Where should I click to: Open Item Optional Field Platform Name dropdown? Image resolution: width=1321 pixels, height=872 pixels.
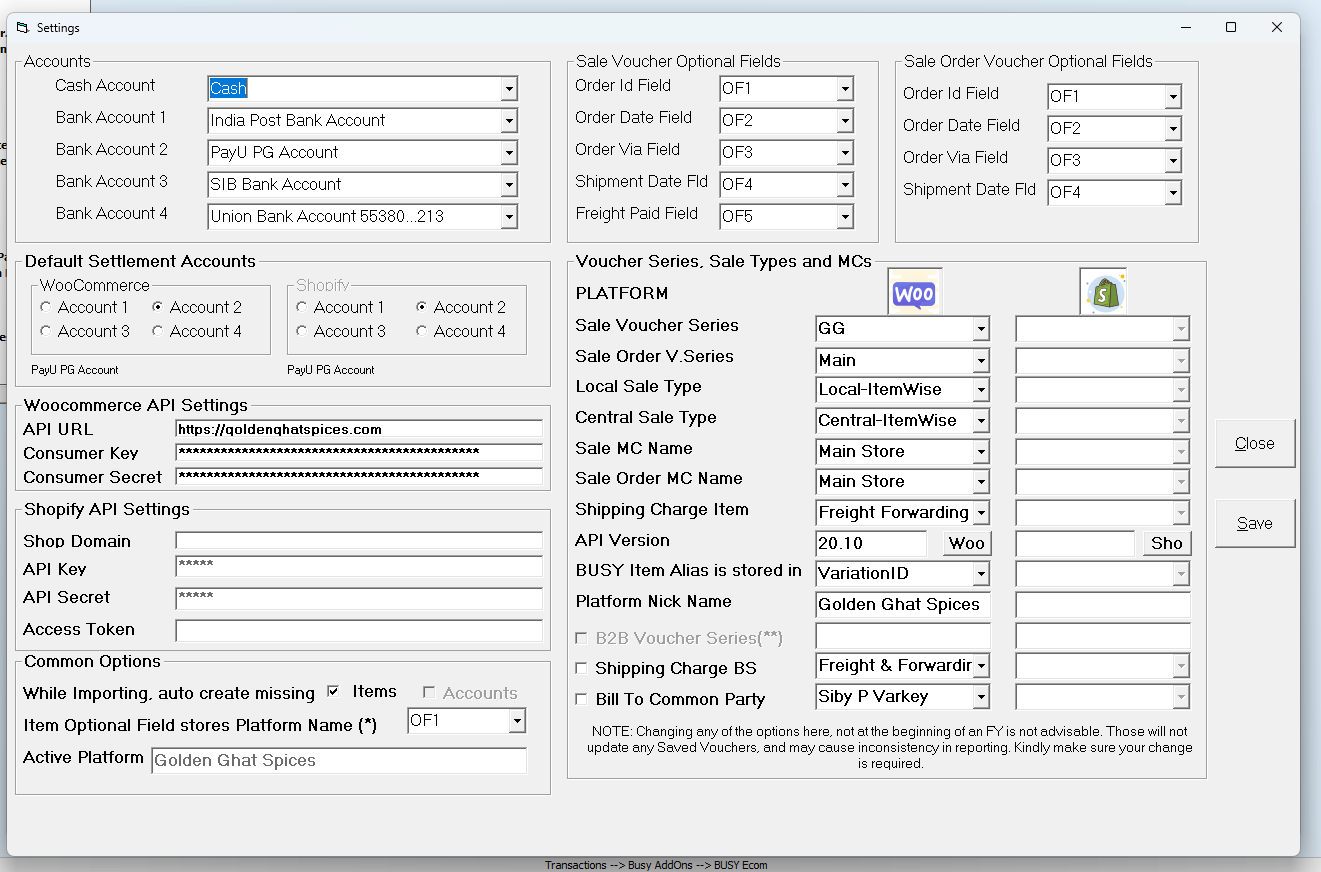(x=517, y=721)
